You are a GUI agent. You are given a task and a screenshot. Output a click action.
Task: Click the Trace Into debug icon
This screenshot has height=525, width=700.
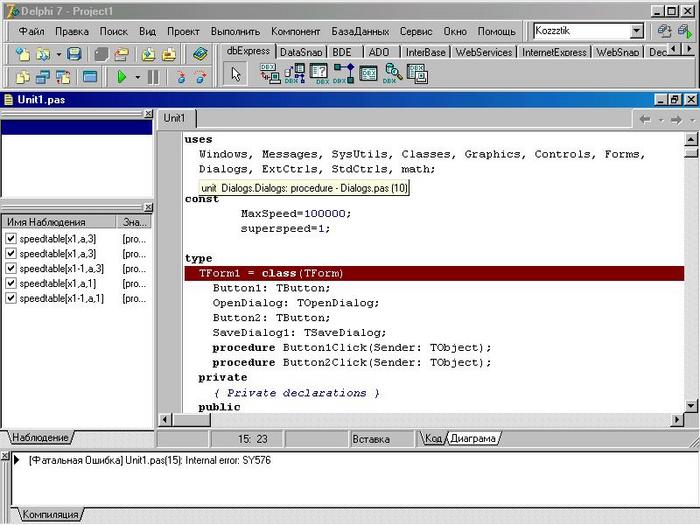tap(181, 77)
